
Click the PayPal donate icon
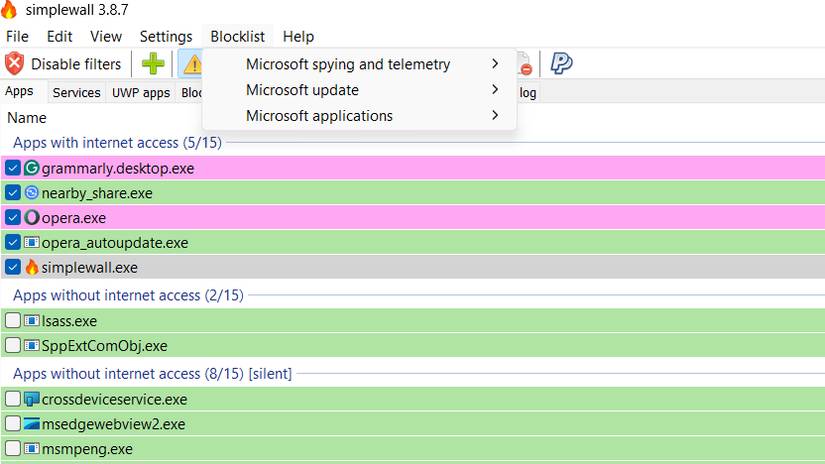(x=561, y=64)
